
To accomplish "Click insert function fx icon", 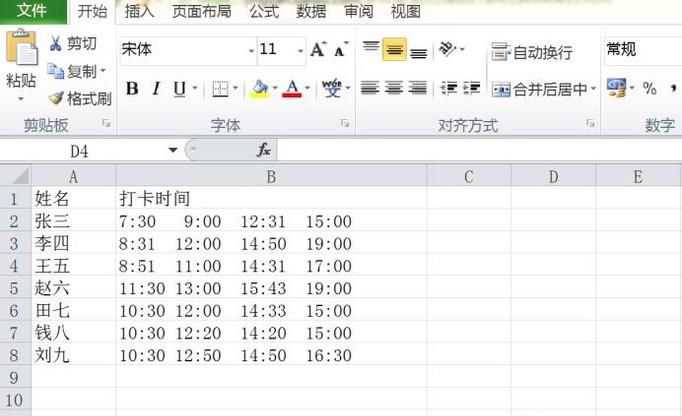I will (x=264, y=150).
